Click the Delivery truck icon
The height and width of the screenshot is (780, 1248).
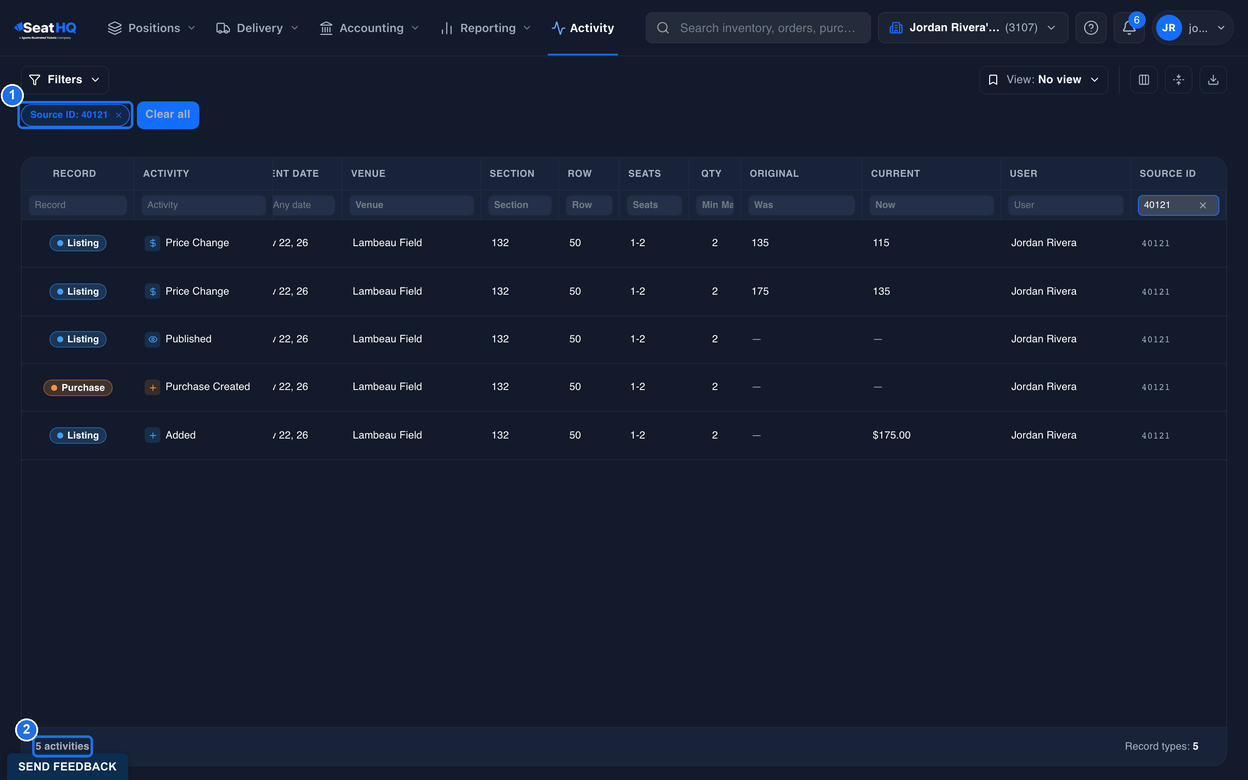coord(223,28)
